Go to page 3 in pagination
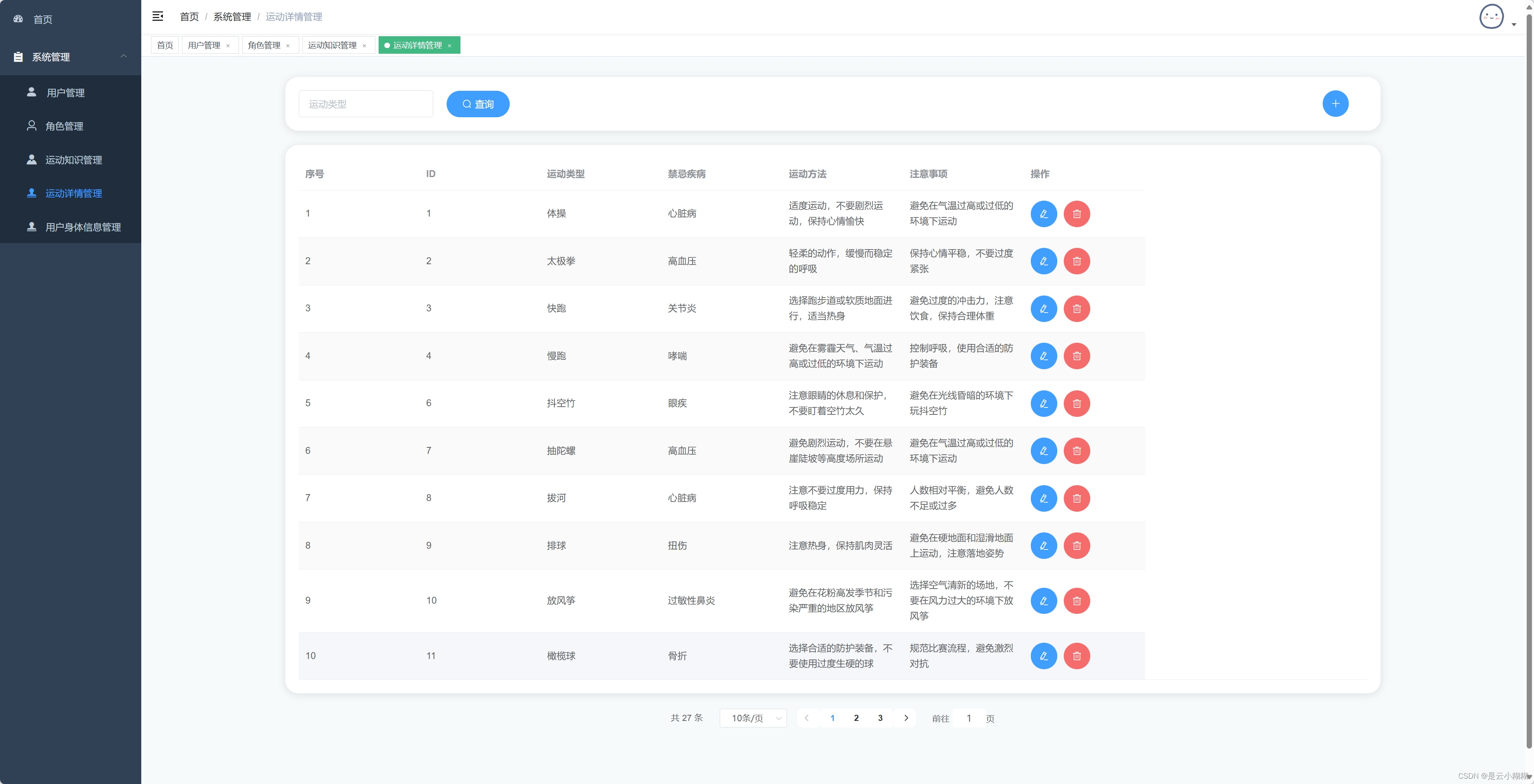 point(880,718)
